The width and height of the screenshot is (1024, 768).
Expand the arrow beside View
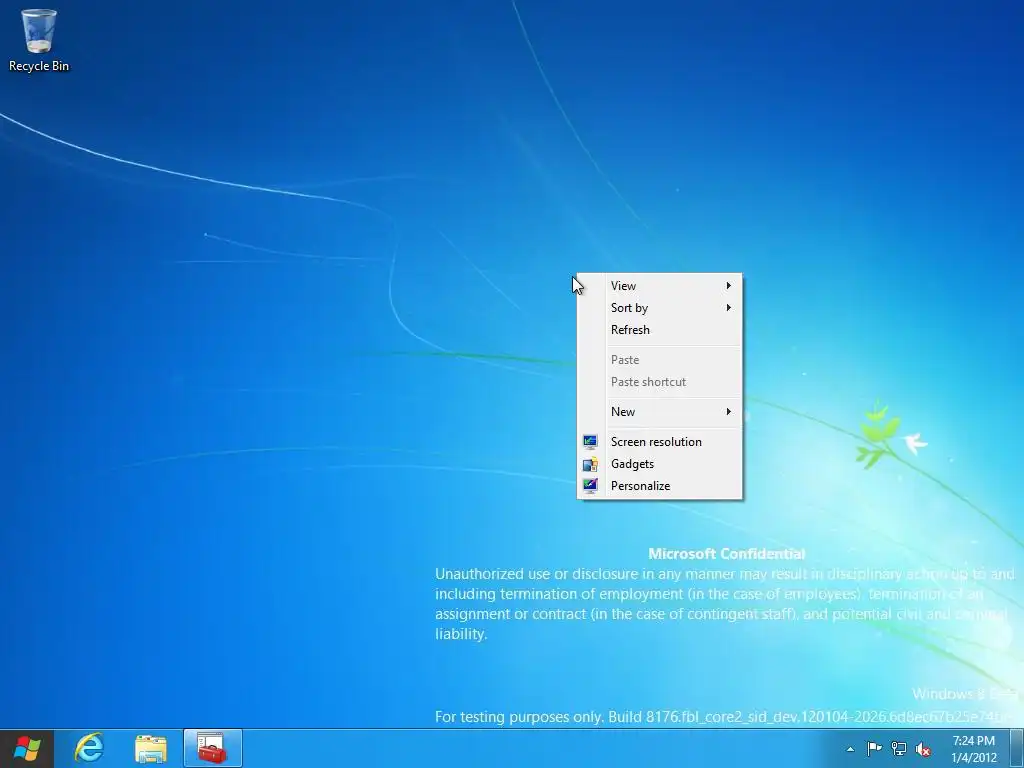point(729,285)
